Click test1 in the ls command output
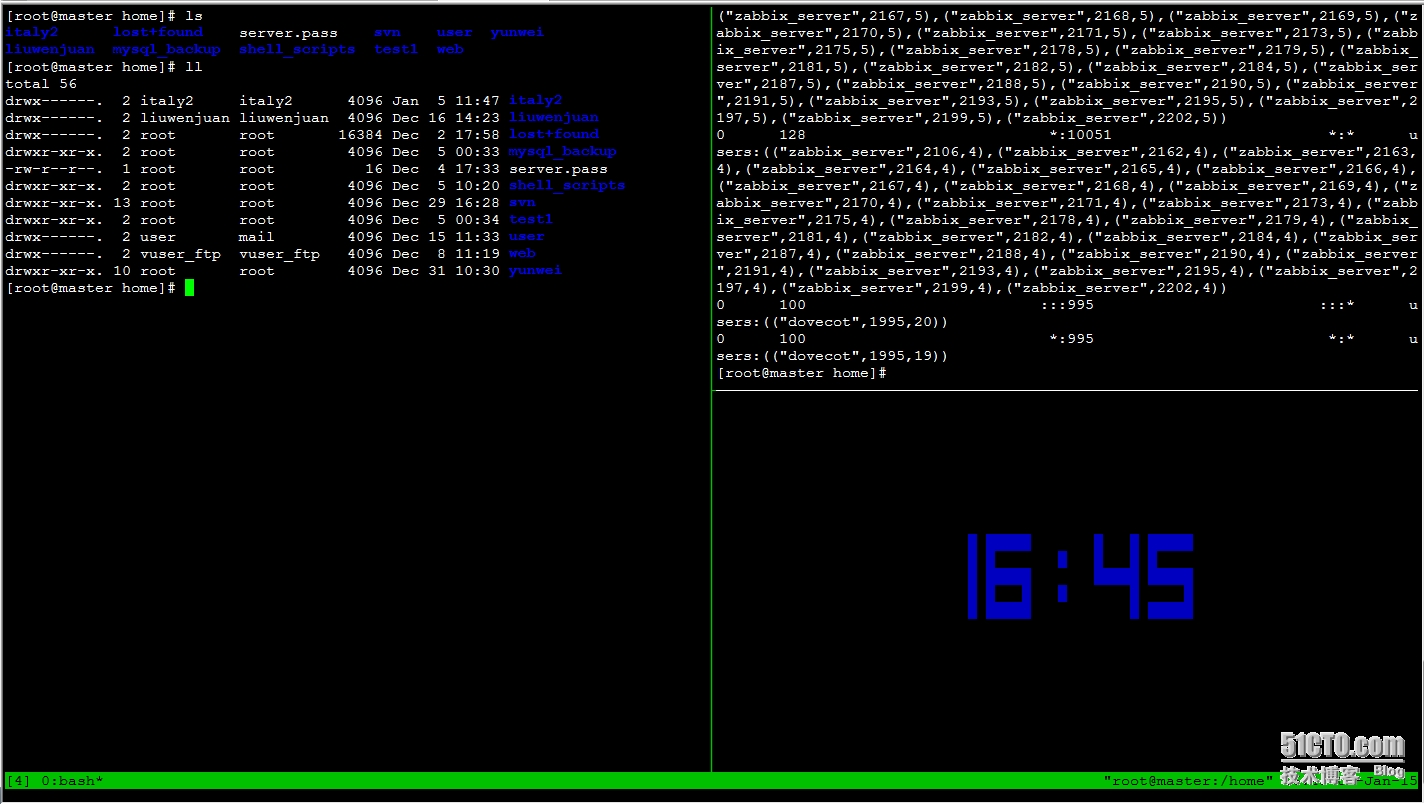Viewport: 1424px width, 804px height. [x=396, y=49]
